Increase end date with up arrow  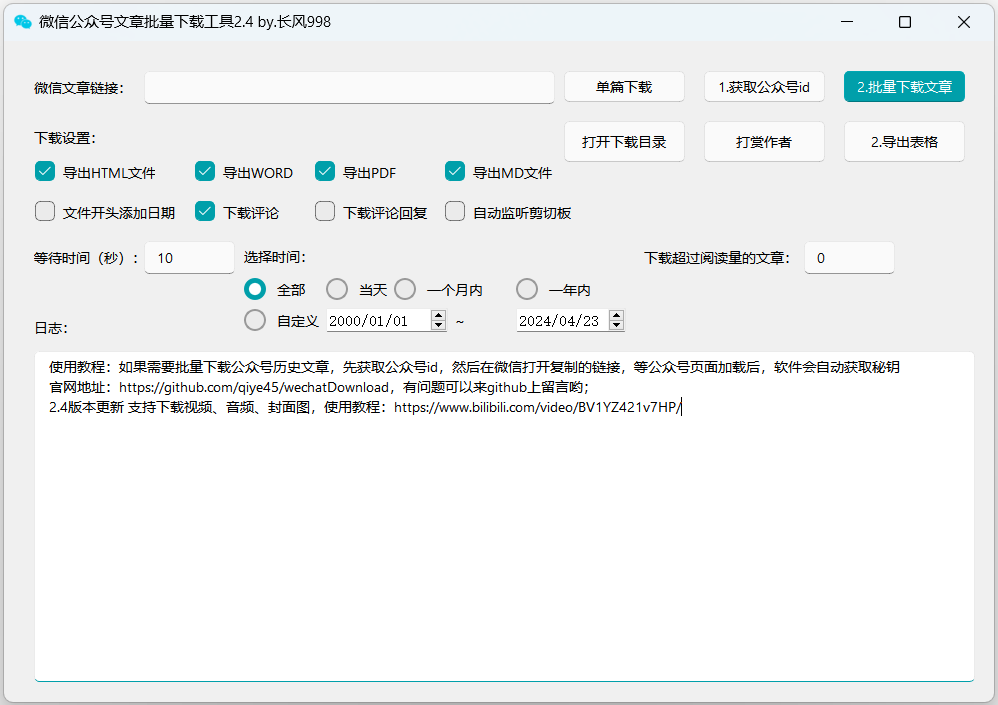click(616, 316)
